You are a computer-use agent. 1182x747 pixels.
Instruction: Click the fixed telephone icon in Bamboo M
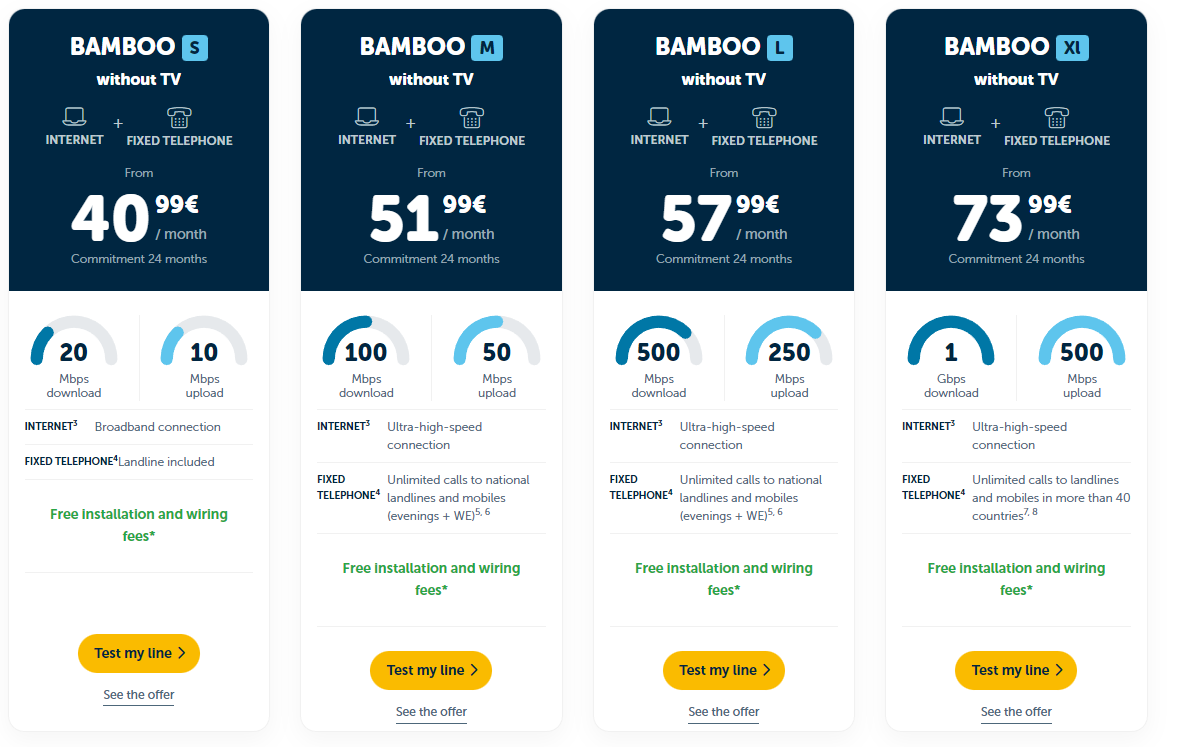click(x=472, y=118)
